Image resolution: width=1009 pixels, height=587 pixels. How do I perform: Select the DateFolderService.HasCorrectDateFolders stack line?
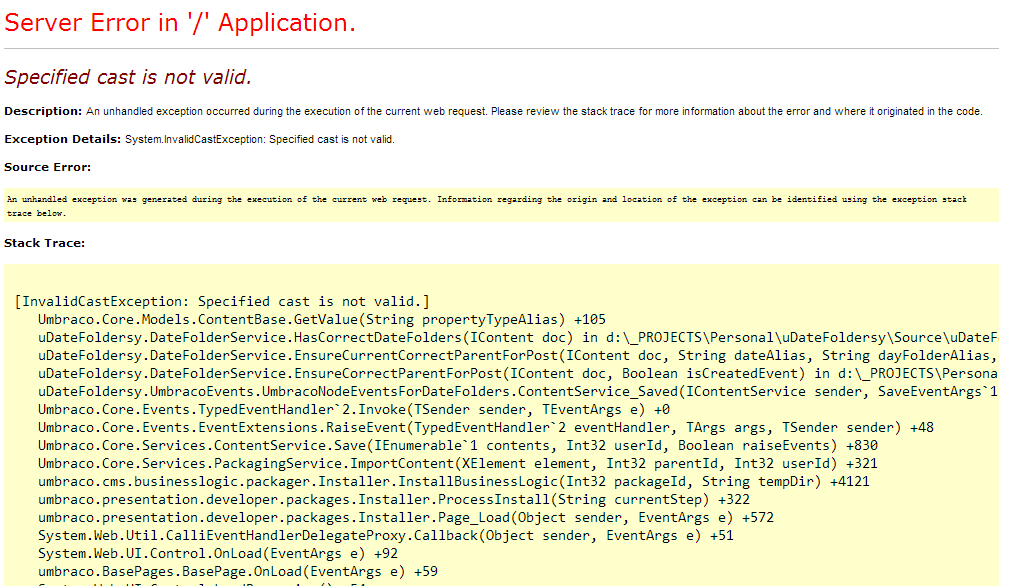(518, 337)
